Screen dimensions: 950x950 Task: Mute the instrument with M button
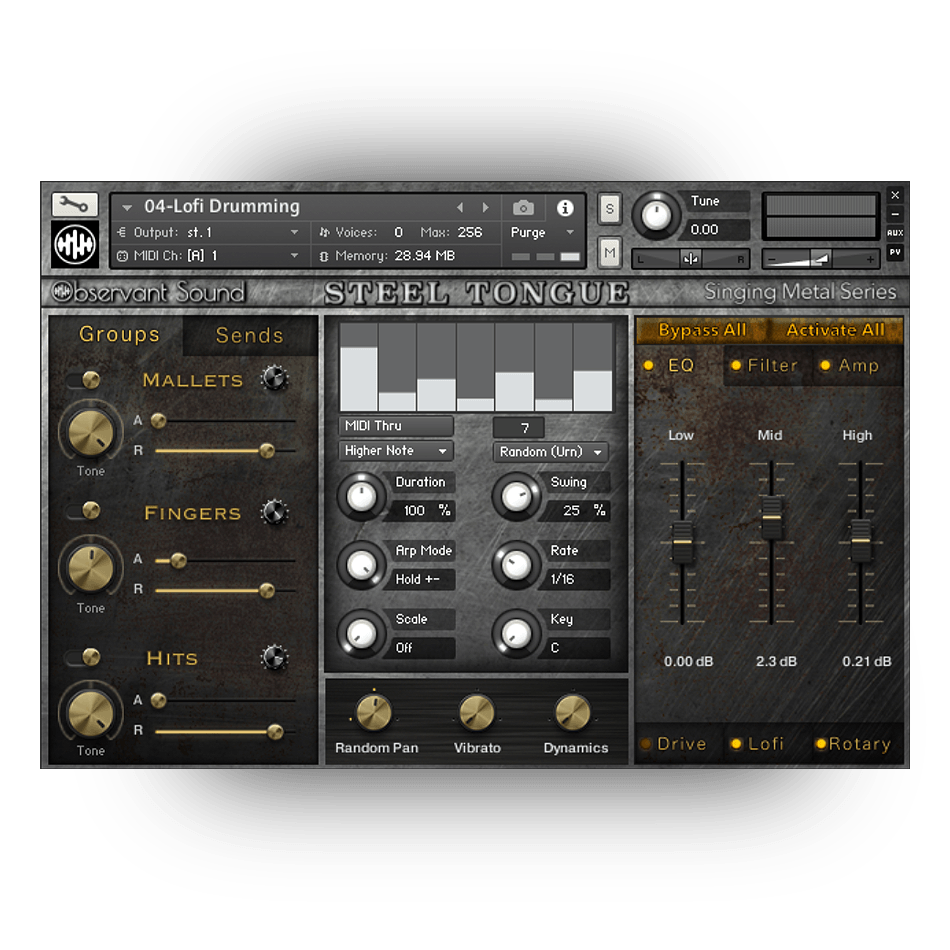(610, 252)
